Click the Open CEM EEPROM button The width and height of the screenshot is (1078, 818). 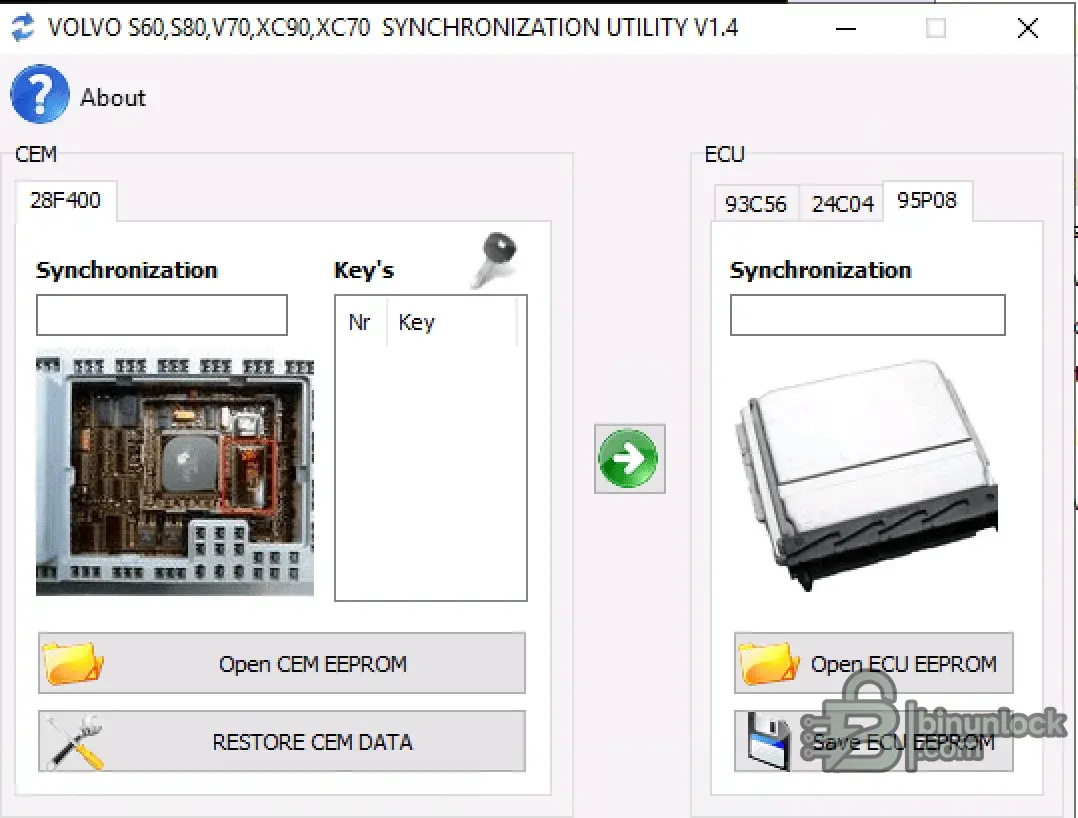coord(282,663)
